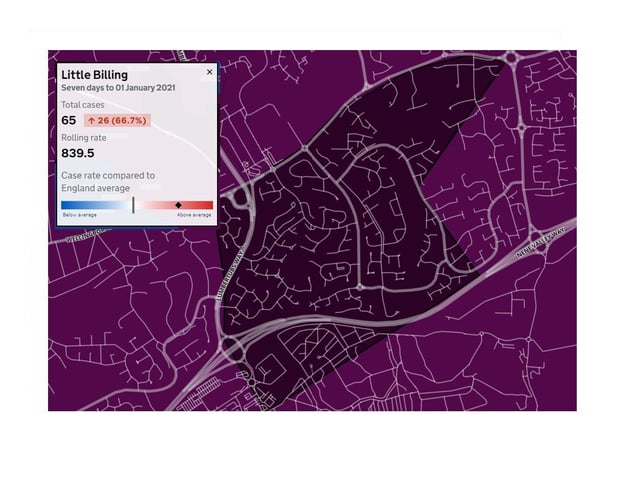The width and height of the screenshot is (640, 480).
Task: Click the red '26 (66.7%)' change badge
Action: 117,120
